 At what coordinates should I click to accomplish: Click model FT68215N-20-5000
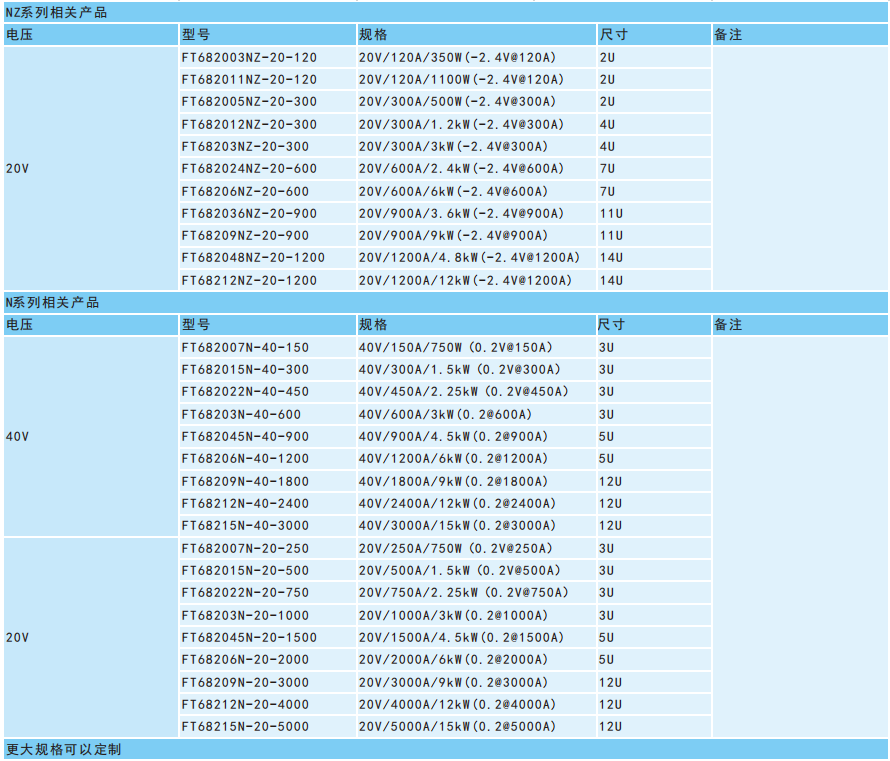(245, 727)
